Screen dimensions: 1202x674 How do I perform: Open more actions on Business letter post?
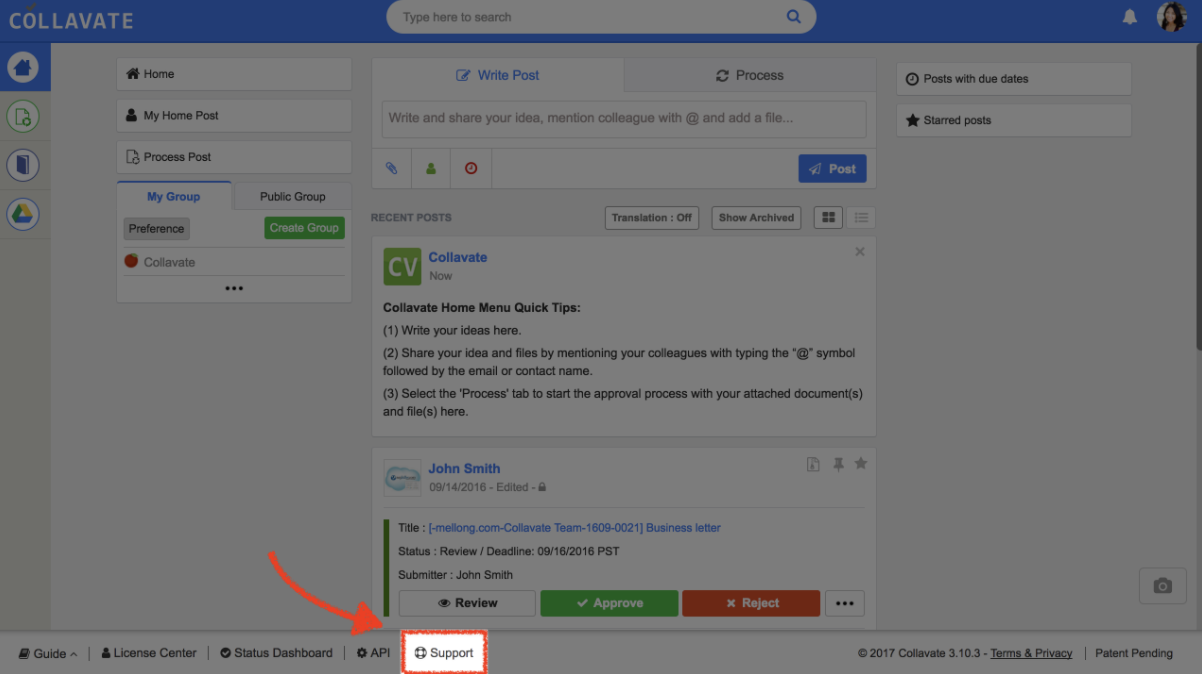click(844, 603)
